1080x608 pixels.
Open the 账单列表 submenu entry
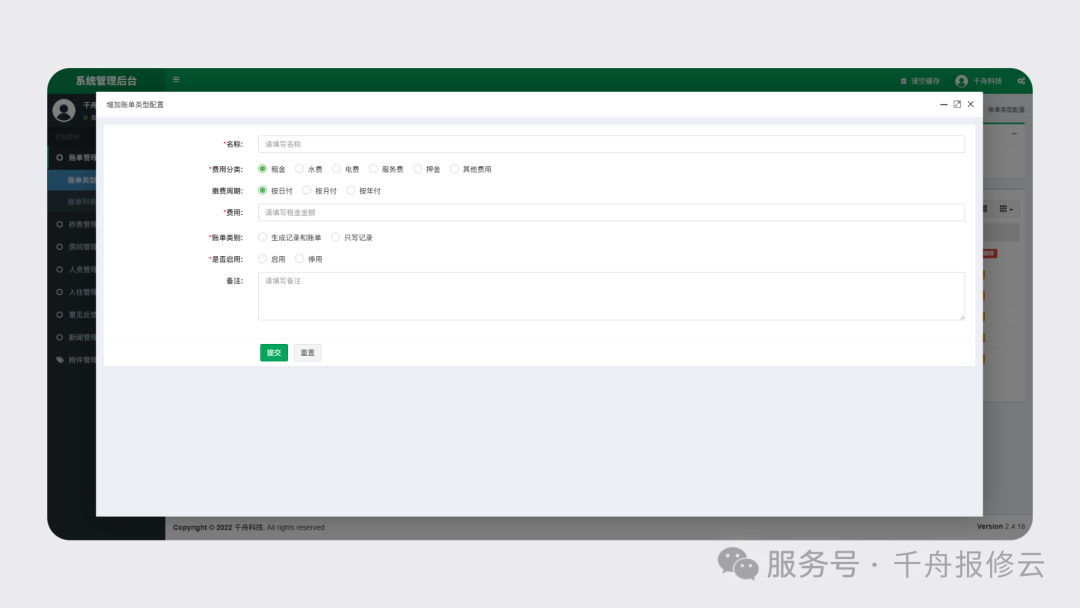[x=80, y=200]
